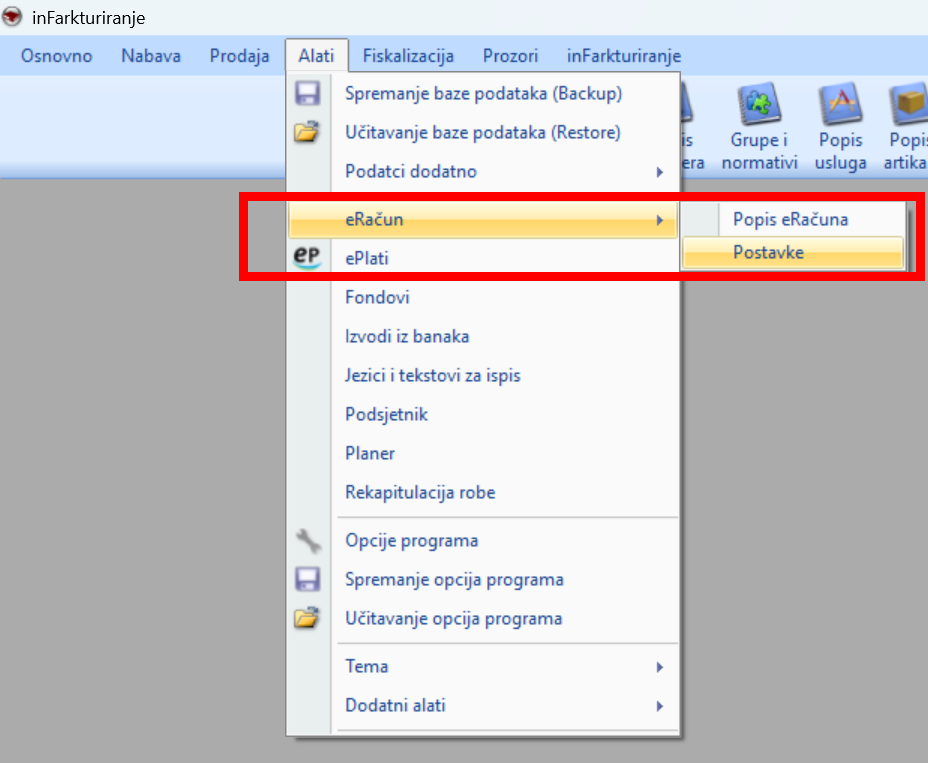Click the folder icon beside Restore
The image size is (928, 763).
(x=307, y=132)
